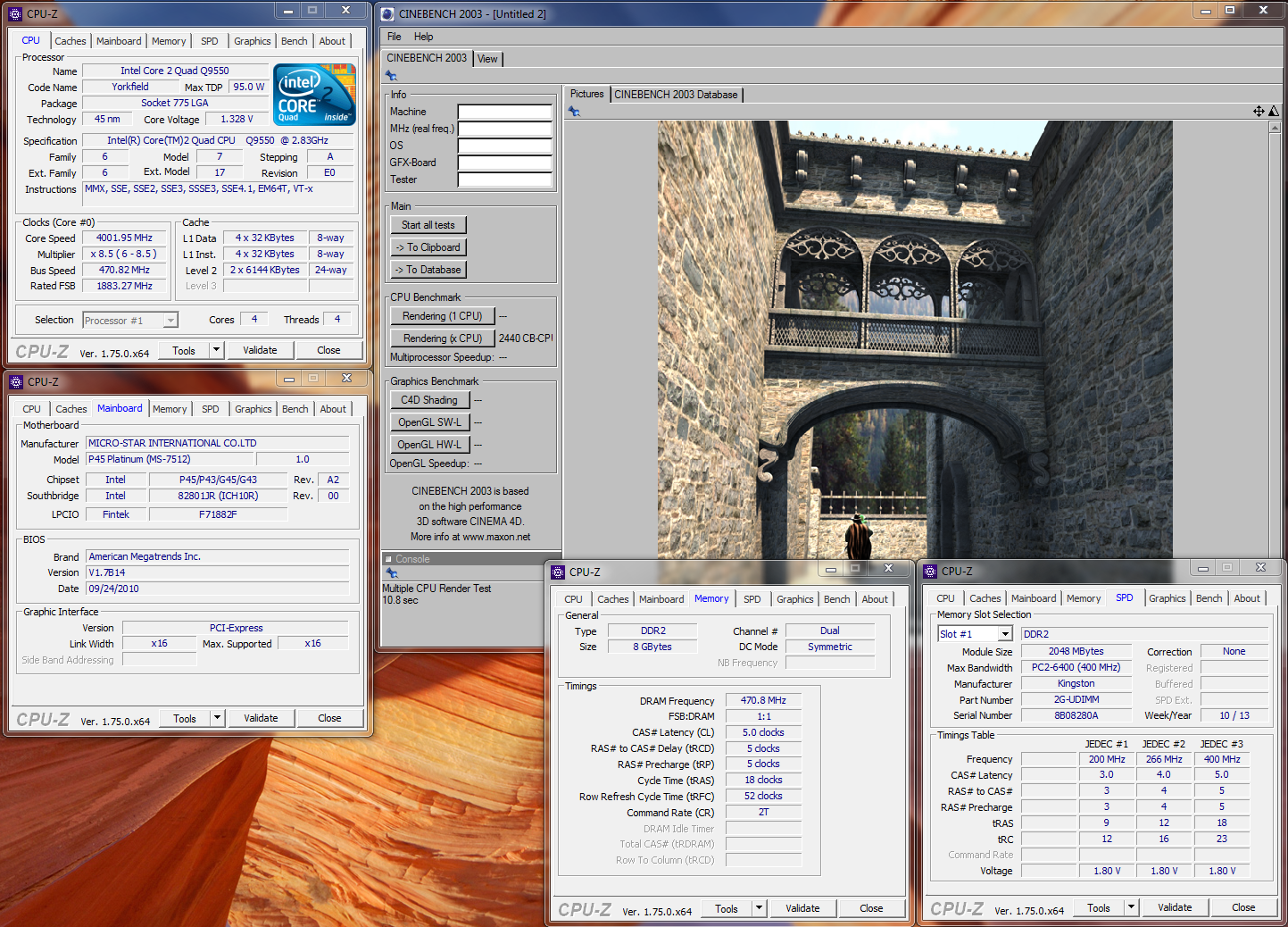The width and height of the screenshot is (1288, 927).
Task: Click the To Clipboard button
Action: pos(428,247)
